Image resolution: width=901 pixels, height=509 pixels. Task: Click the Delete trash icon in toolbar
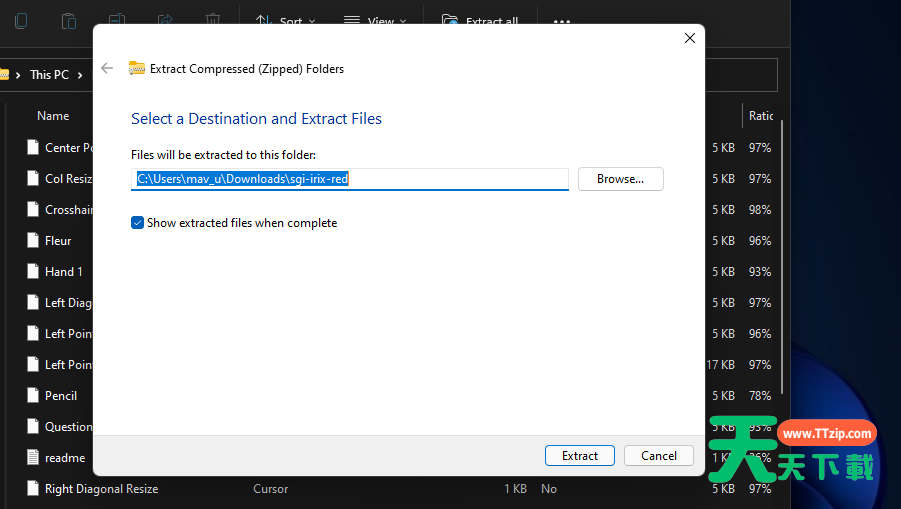213,20
